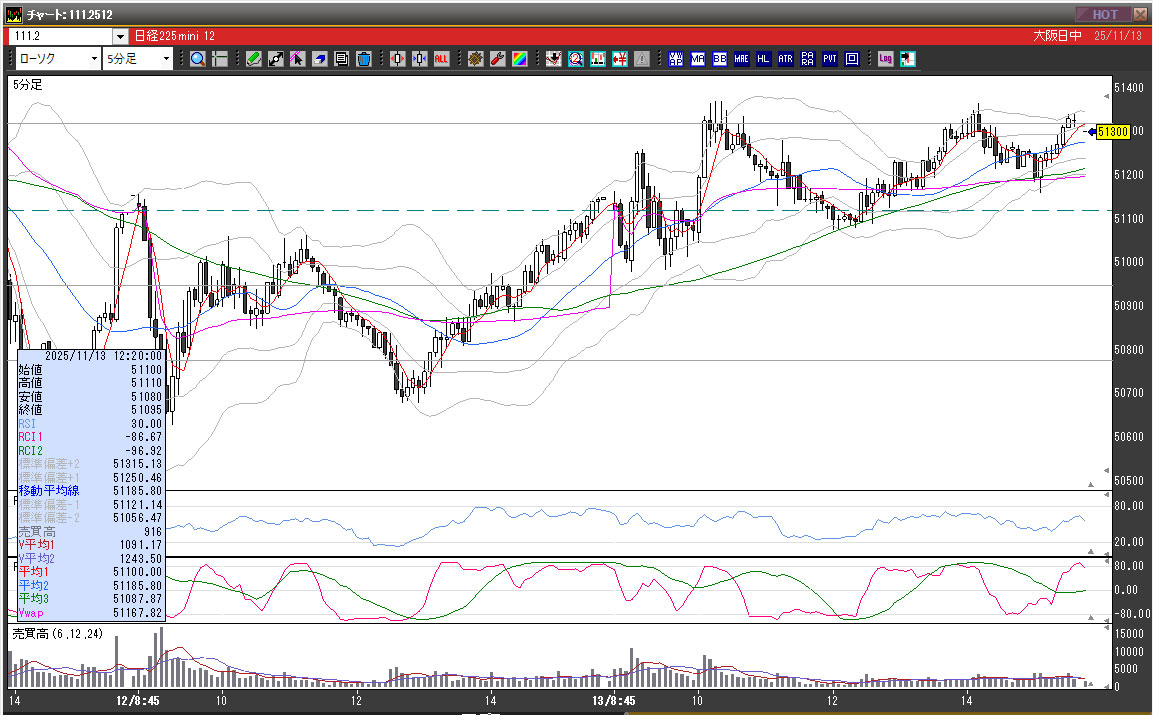
Task: Click the crosshair cursor tool icon
Action: tap(220, 59)
